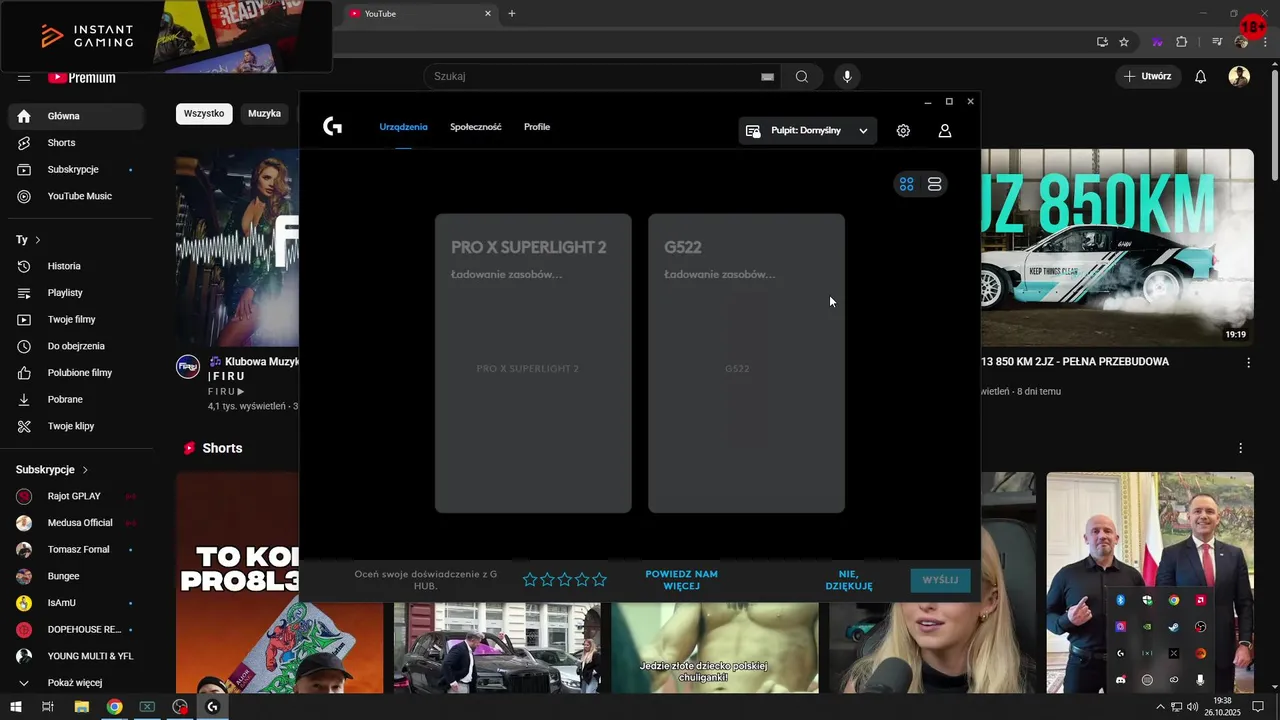1280x720 pixels.
Task: Open Medusa Official channel
Action: pos(76,523)
